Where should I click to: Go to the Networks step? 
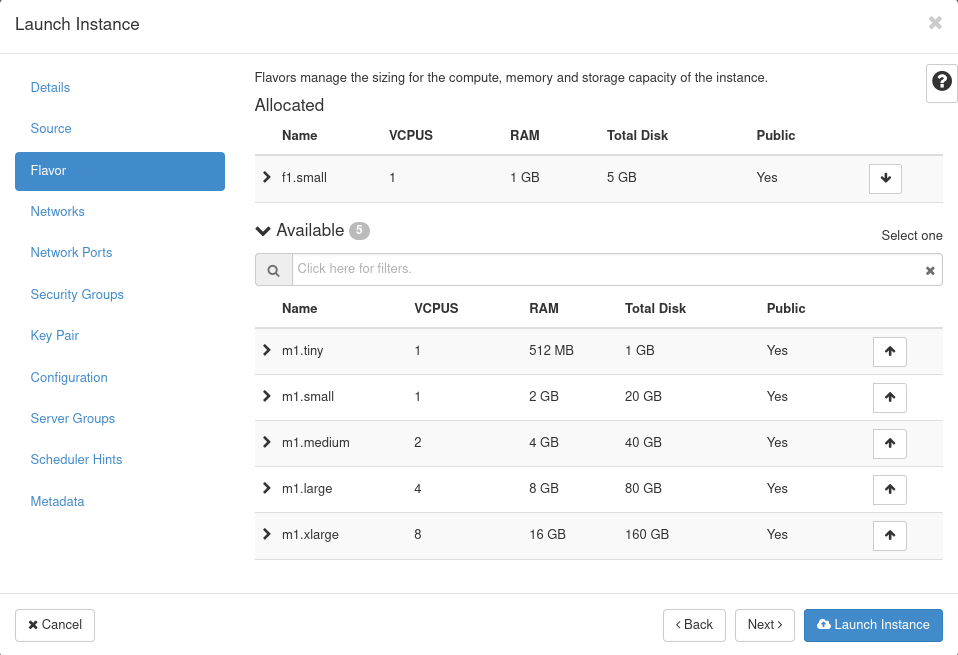[57, 211]
